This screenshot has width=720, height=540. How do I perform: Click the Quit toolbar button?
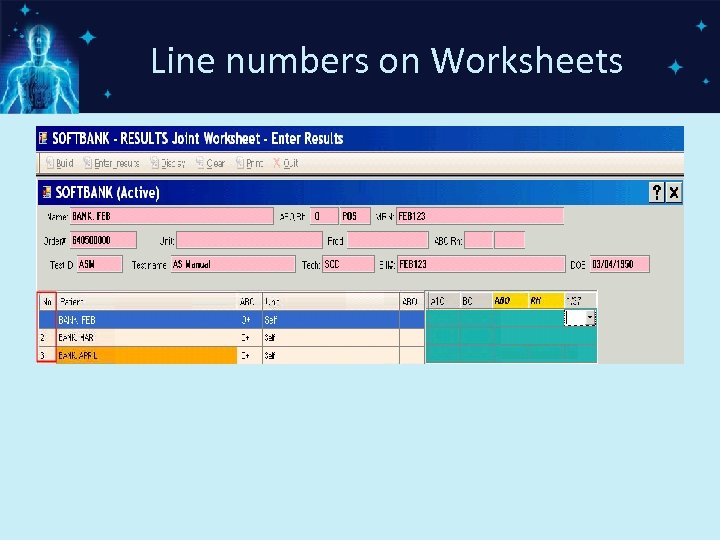(286, 163)
